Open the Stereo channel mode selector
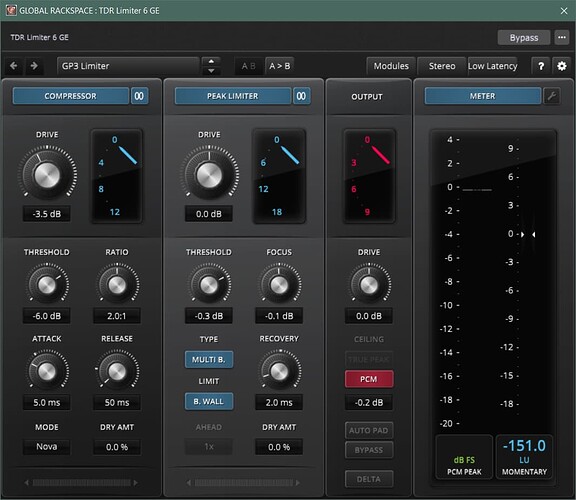This screenshot has width=576, height=500. (442, 66)
